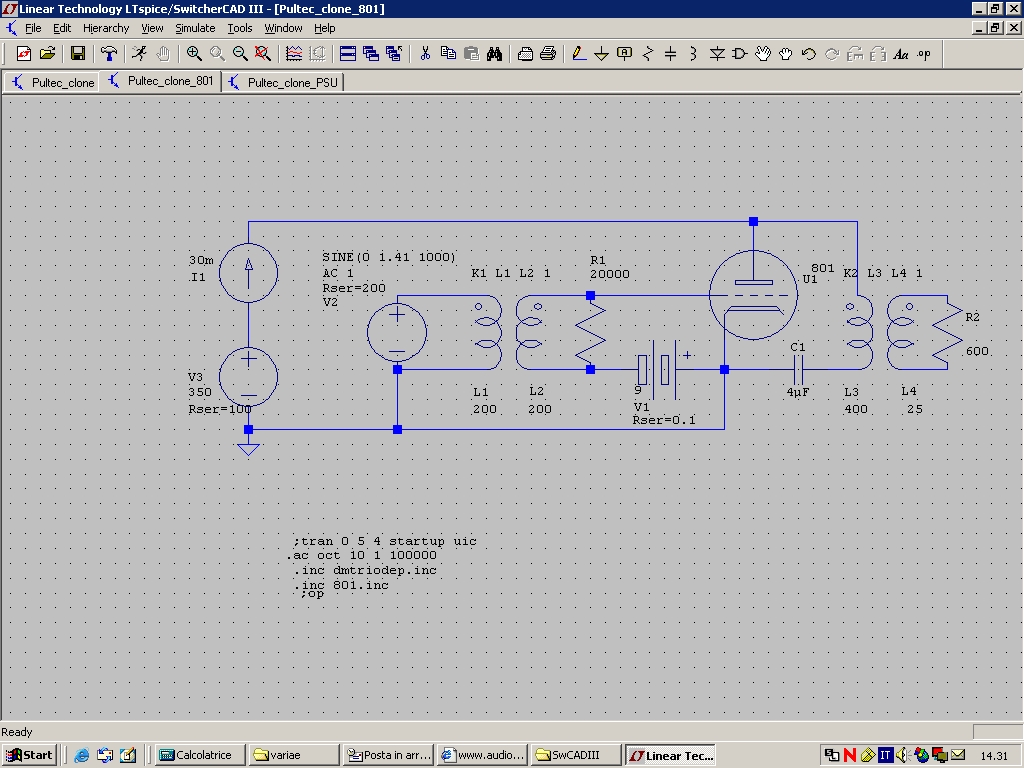Open a file with the folder icon
The width and height of the screenshot is (1024, 768).
click(47, 54)
